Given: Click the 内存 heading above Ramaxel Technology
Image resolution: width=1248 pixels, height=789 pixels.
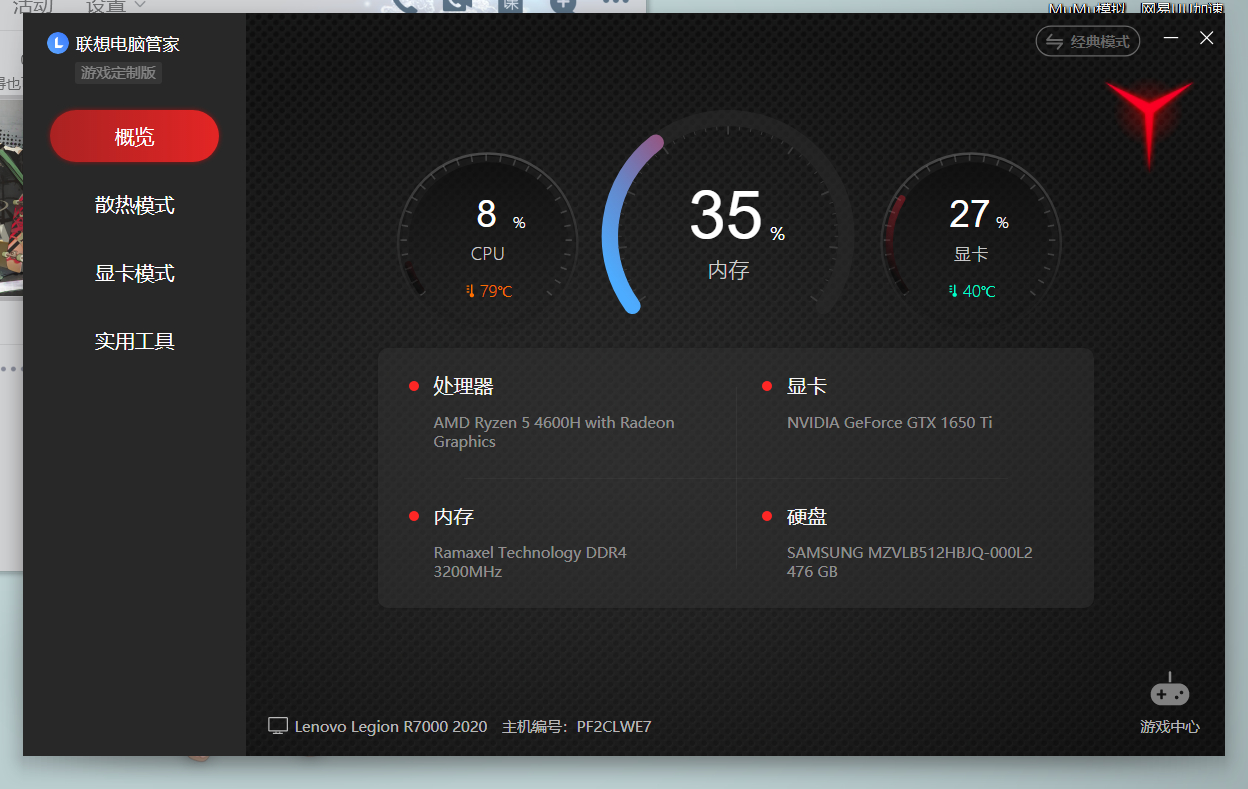Looking at the screenshot, I should click(453, 517).
